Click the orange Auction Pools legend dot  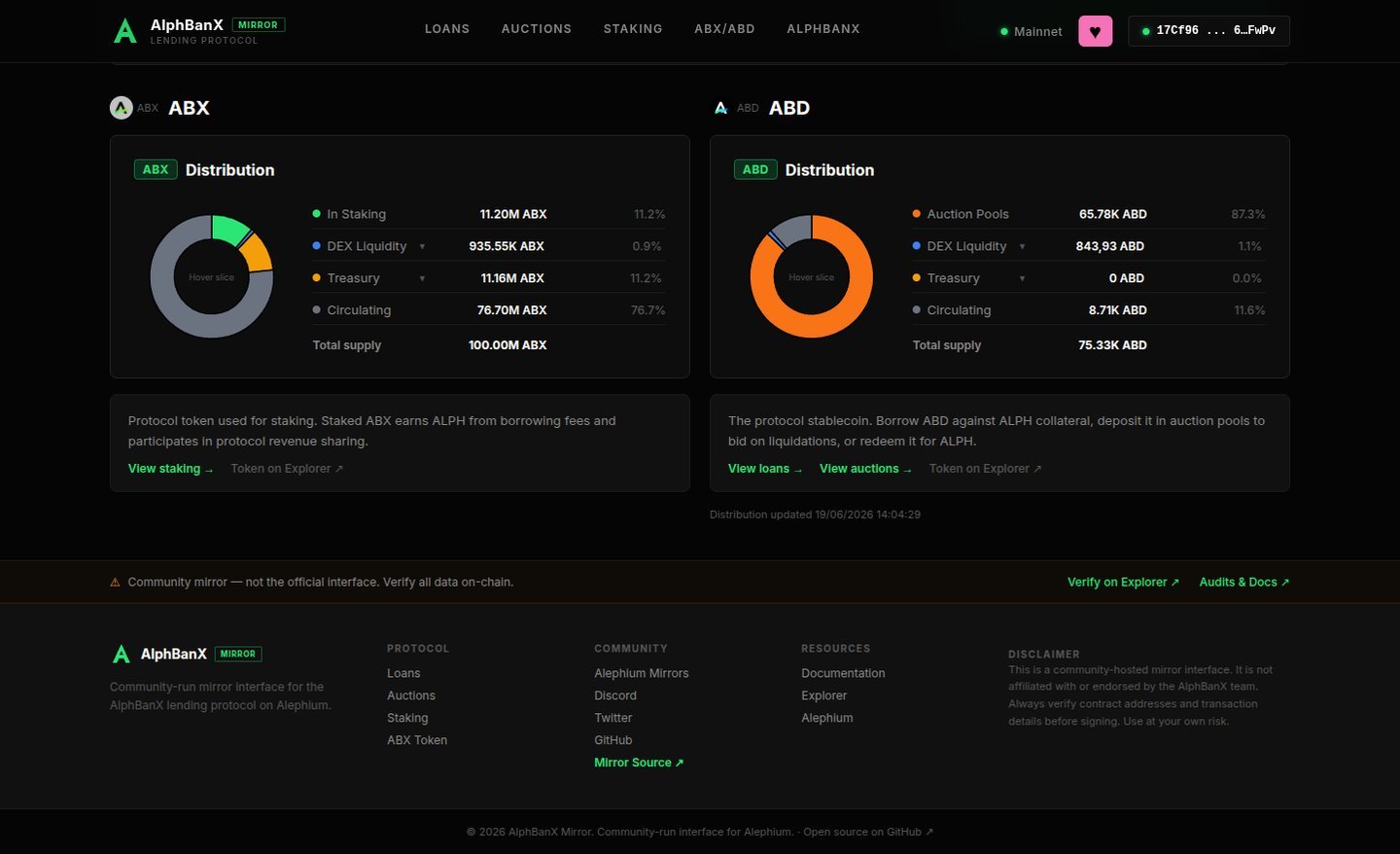916,214
